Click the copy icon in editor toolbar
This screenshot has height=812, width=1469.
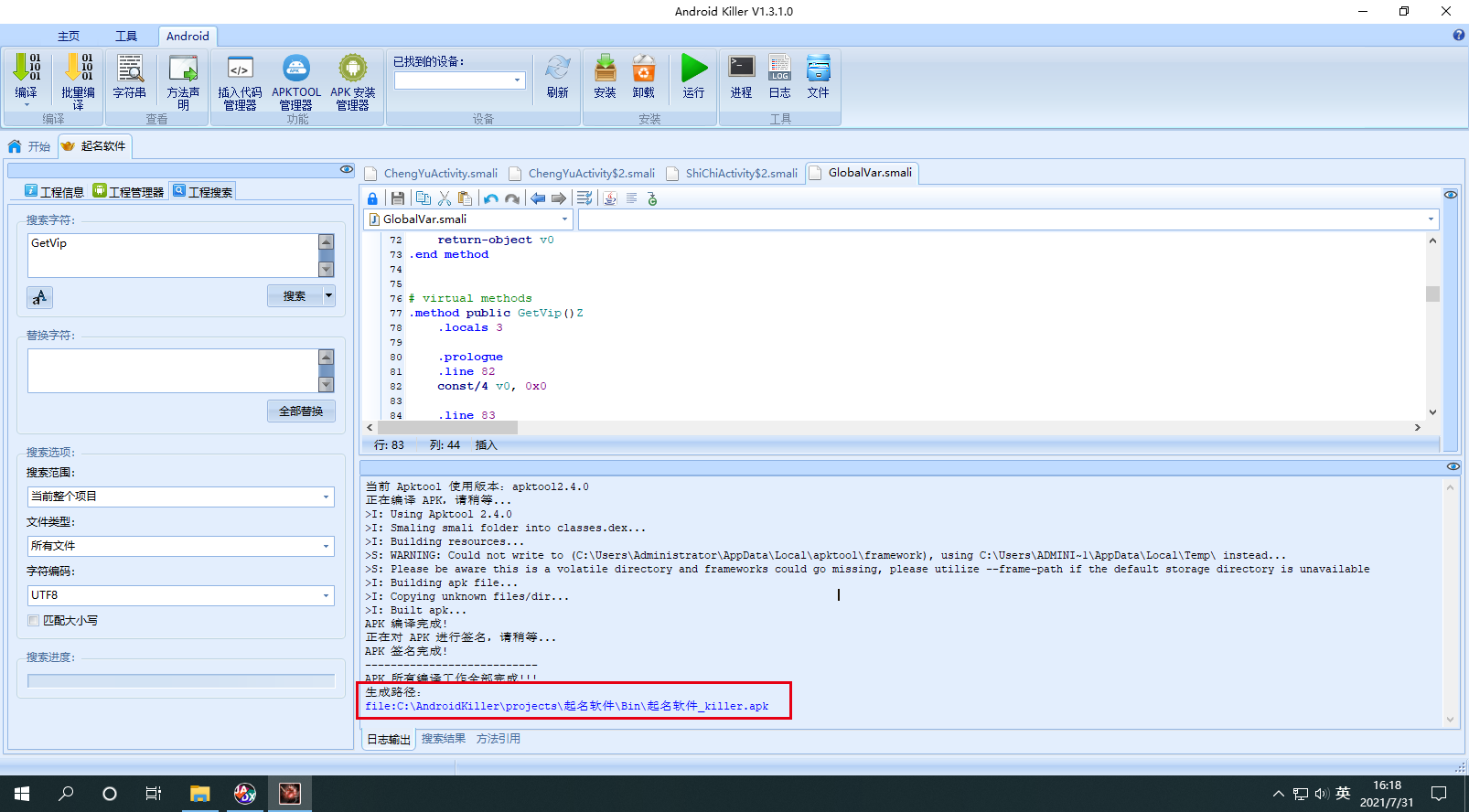tap(423, 198)
